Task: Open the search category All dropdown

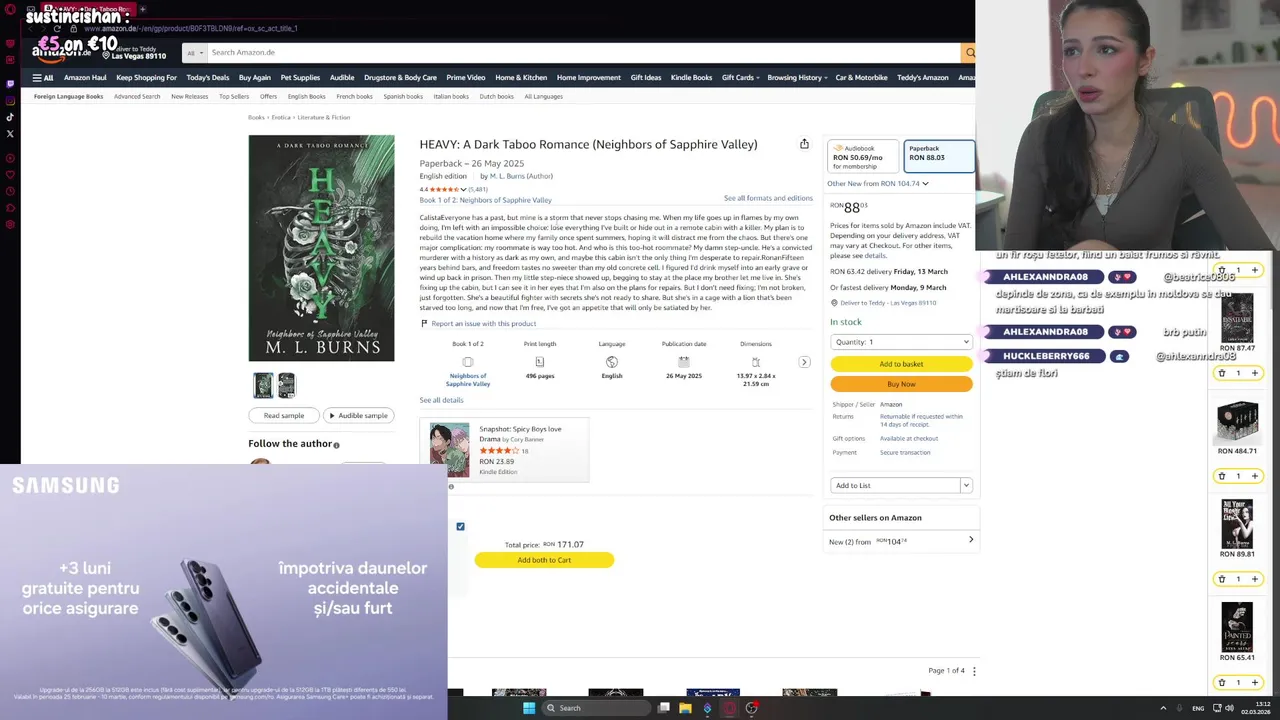Action: tap(195, 52)
